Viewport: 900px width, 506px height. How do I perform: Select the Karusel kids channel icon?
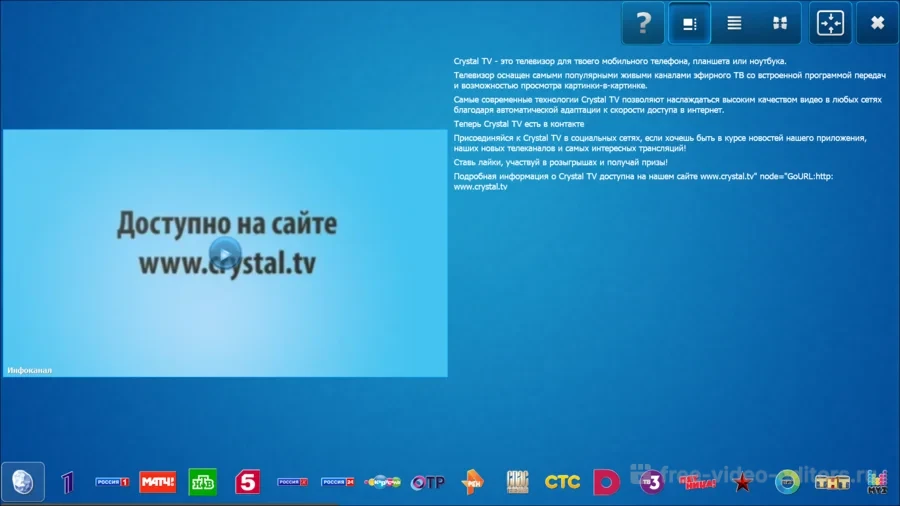coord(382,482)
